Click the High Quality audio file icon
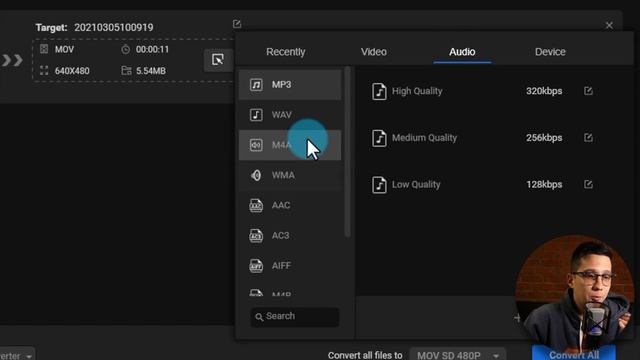Screen dimensions: 640x360 coord(379,91)
